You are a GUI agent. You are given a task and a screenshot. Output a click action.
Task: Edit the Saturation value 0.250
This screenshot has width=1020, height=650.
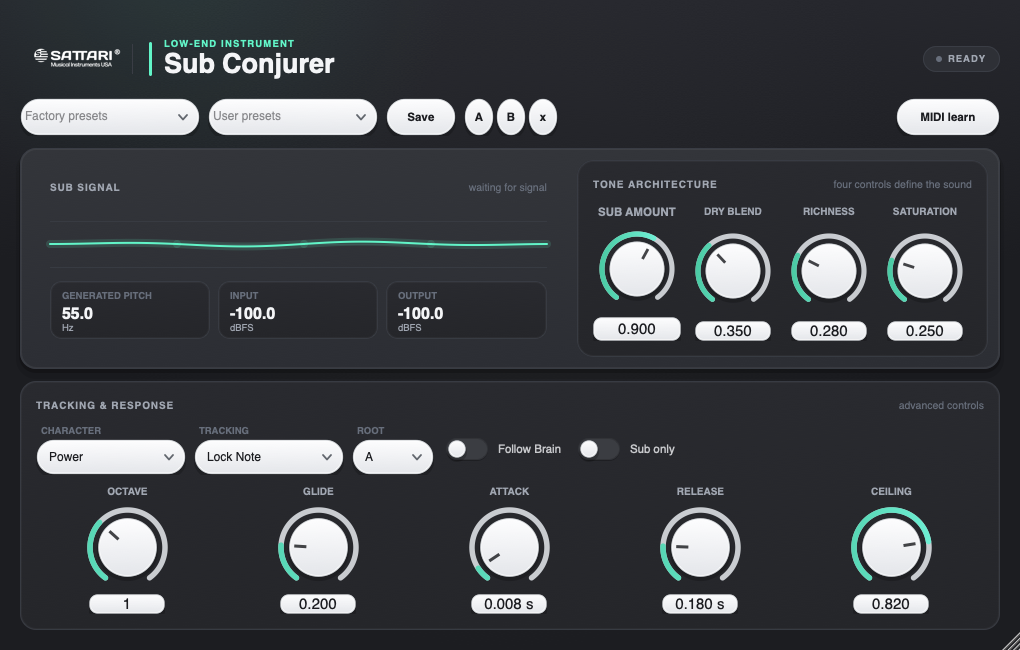(x=924, y=331)
